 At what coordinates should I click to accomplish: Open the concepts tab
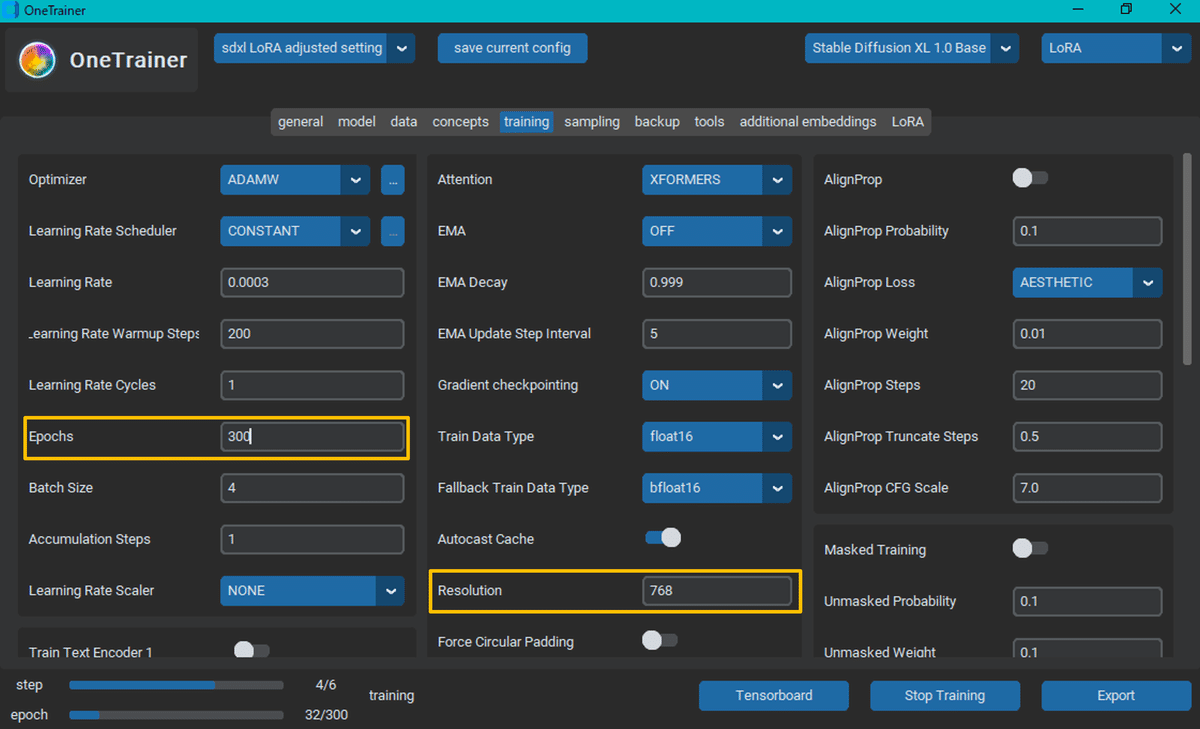click(460, 122)
